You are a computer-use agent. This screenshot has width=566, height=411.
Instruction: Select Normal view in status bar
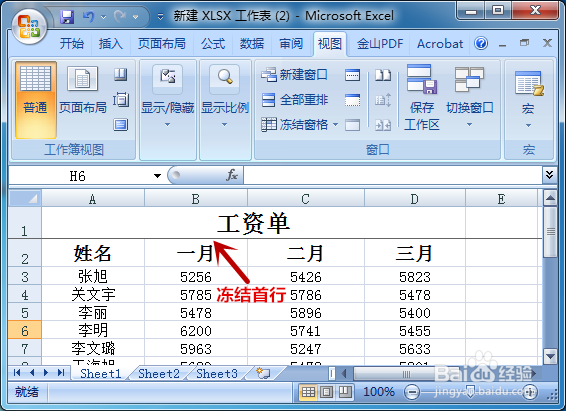308,392
